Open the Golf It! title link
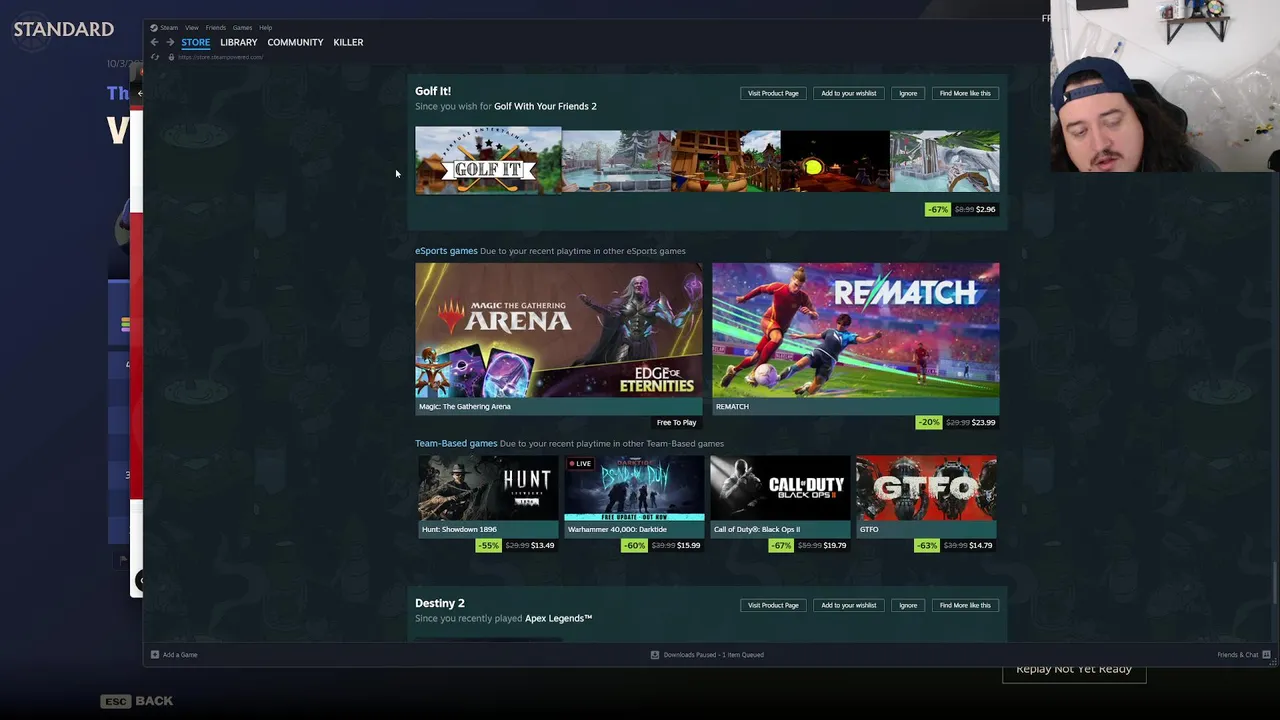 click(x=433, y=91)
